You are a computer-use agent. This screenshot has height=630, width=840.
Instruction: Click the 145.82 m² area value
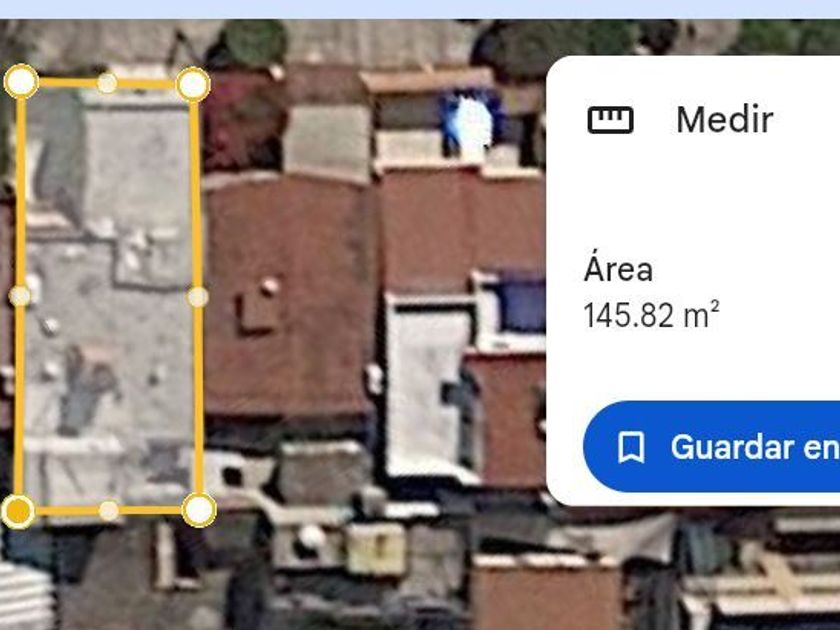click(x=651, y=315)
